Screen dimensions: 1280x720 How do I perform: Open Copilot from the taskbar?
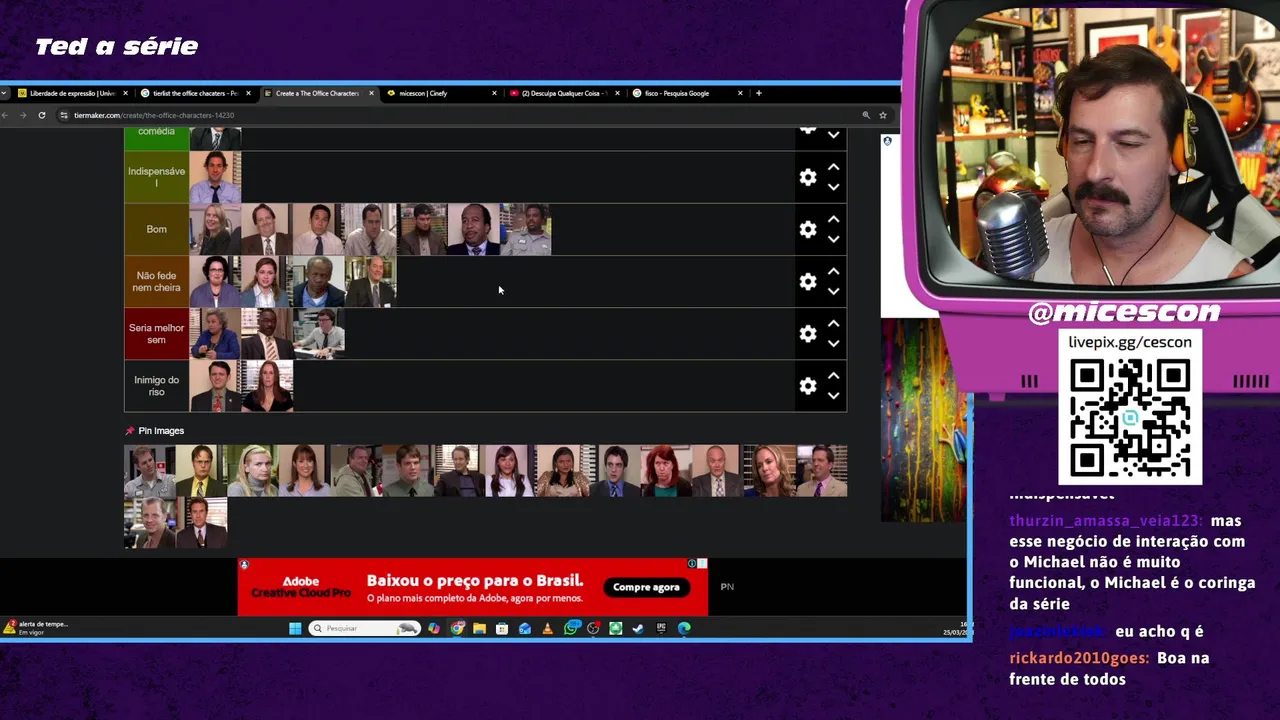(x=433, y=628)
